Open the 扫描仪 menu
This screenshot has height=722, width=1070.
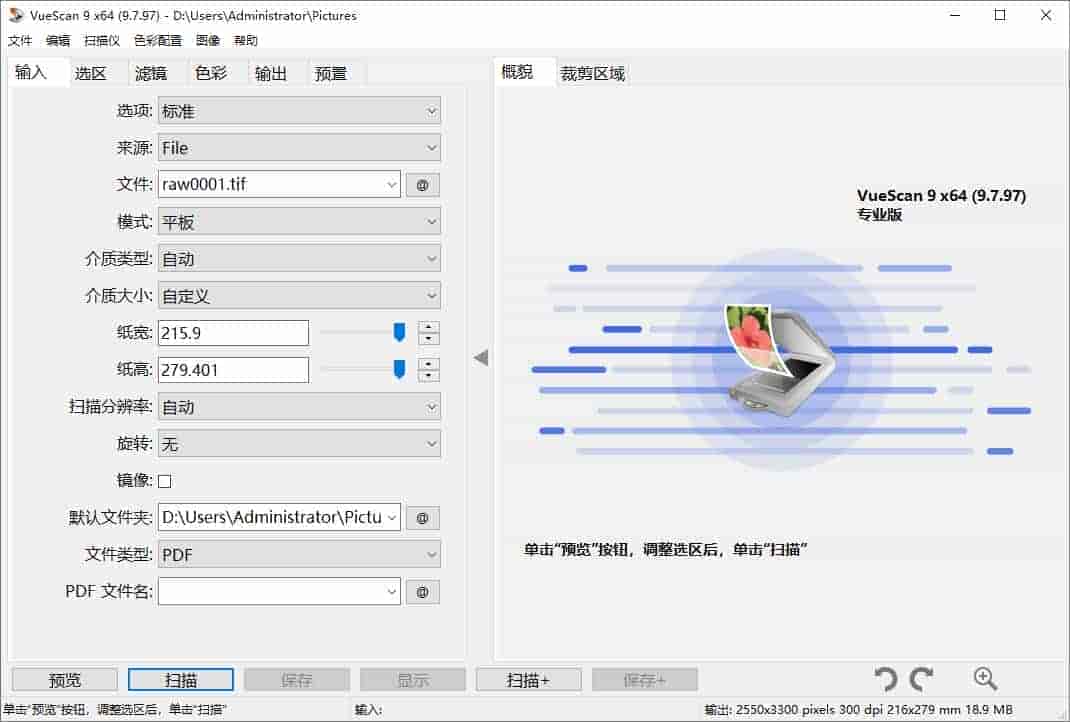102,41
